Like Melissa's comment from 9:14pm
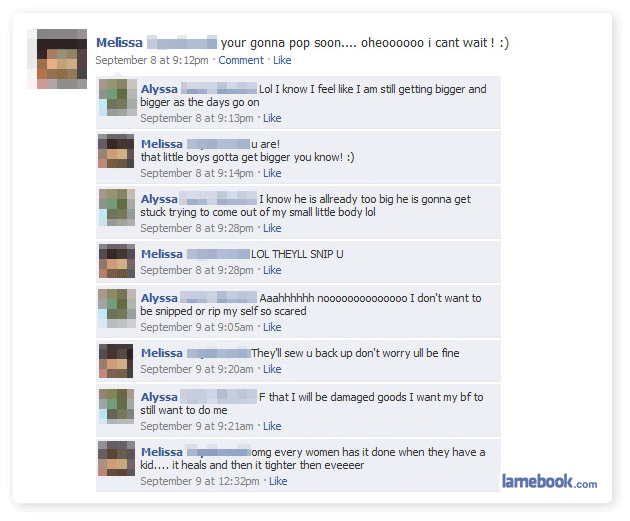 tap(272, 173)
